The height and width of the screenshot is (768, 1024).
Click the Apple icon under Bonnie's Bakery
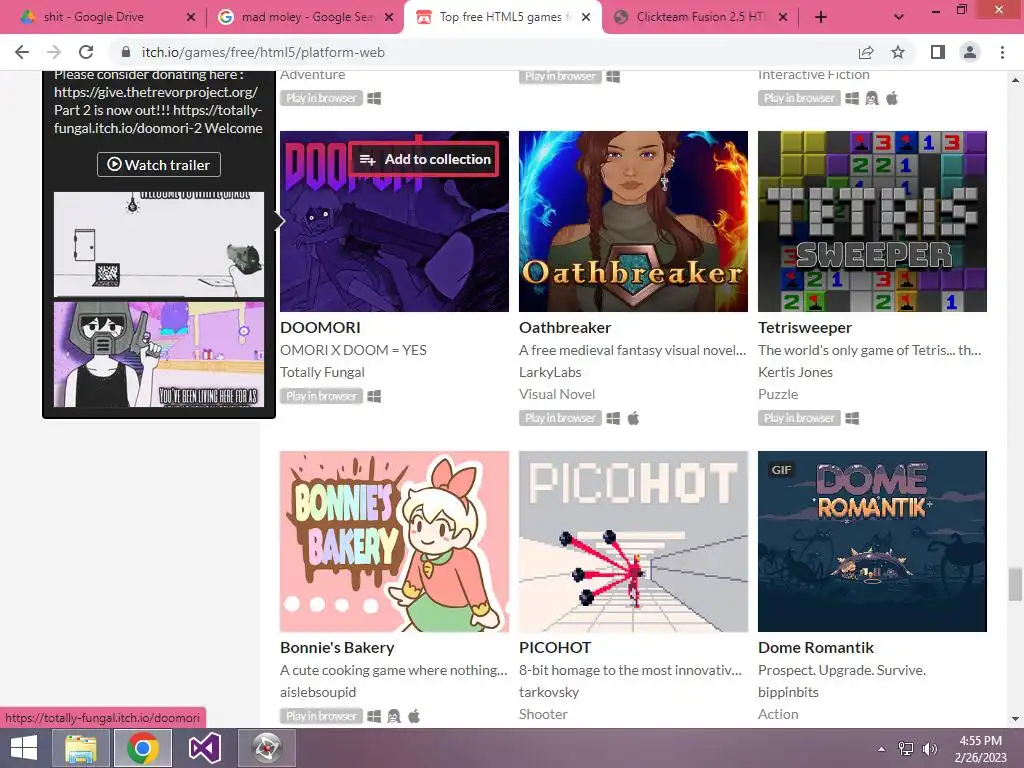click(x=414, y=716)
